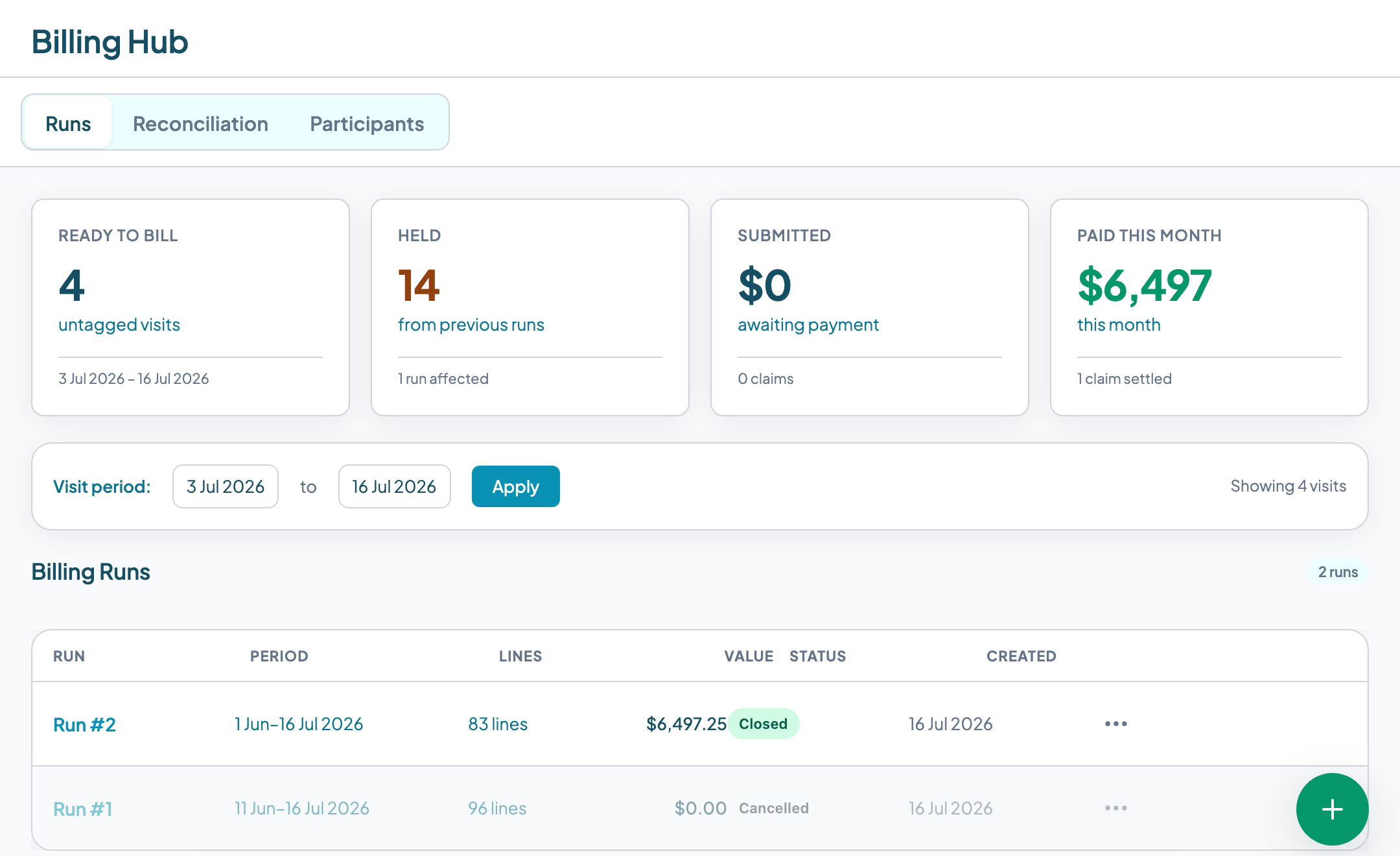Image resolution: width=1400 pixels, height=856 pixels.
Task: Select the Ready to Bill card
Action: 191,307
